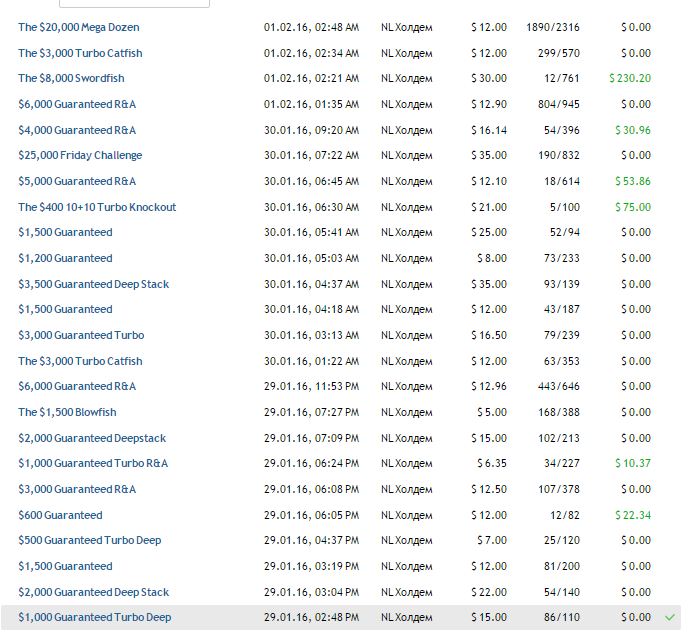Screen dimensions: 696x636
Task: Open The $1,500 Blowfish tournament
Action: (x=67, y=412)
